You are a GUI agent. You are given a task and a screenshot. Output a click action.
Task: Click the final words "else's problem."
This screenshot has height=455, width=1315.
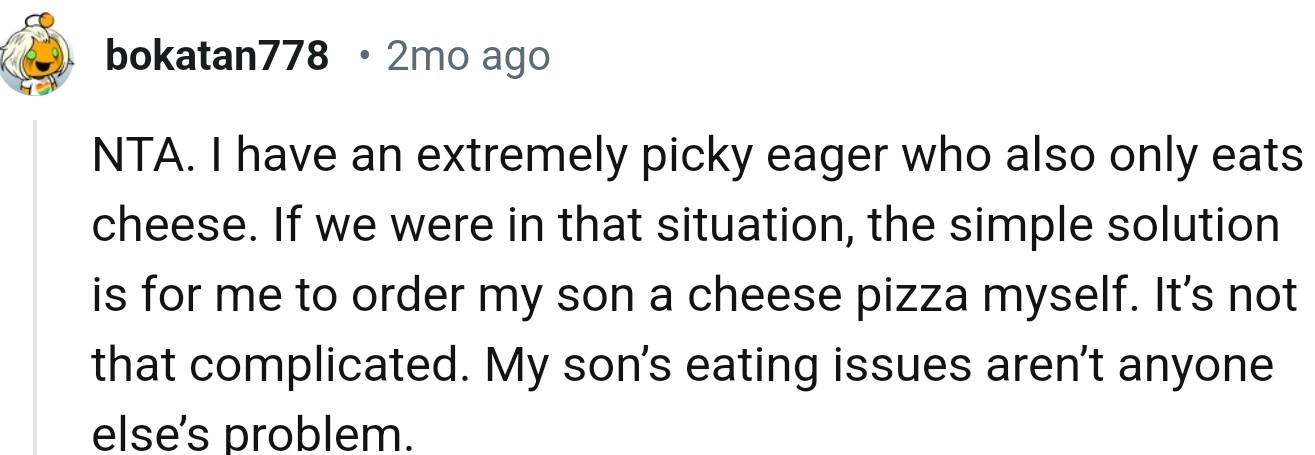click(253, 435)
